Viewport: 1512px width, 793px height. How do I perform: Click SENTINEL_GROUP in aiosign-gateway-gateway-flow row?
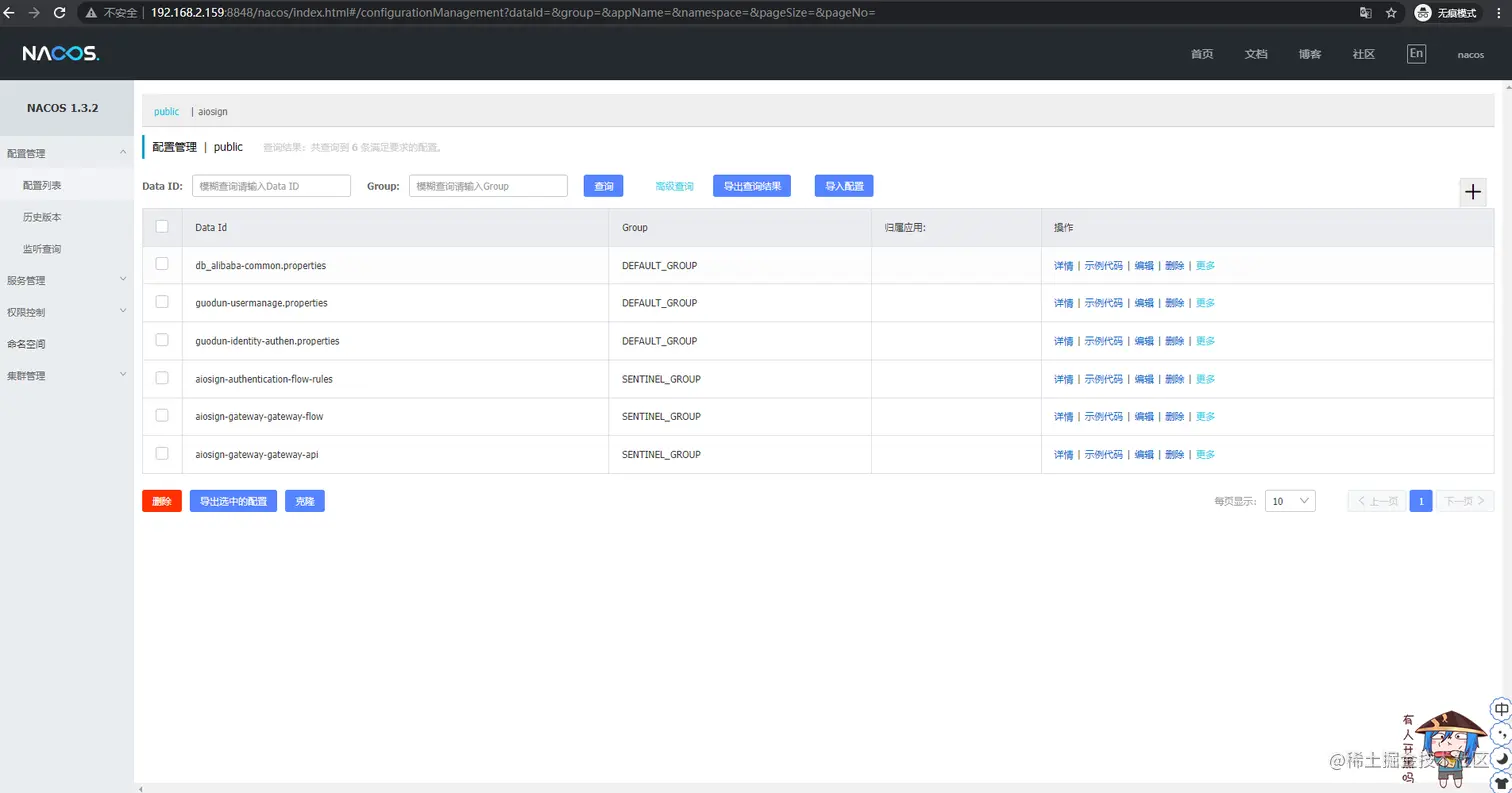(x=661, y=416)
